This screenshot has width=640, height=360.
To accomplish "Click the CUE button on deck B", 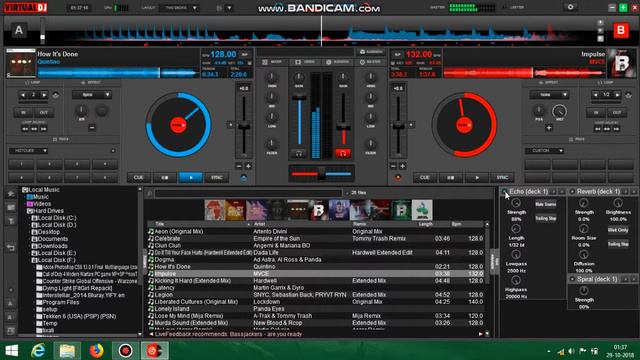I will coord(425,178).
